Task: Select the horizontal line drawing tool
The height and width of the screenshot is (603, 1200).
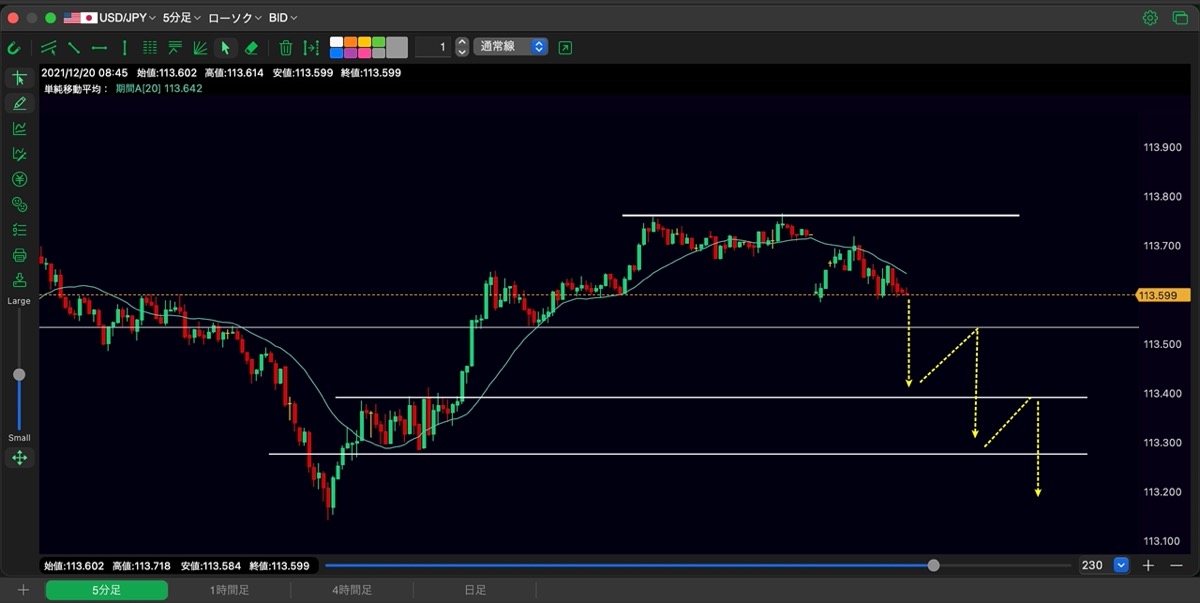Action: (99, 47)
